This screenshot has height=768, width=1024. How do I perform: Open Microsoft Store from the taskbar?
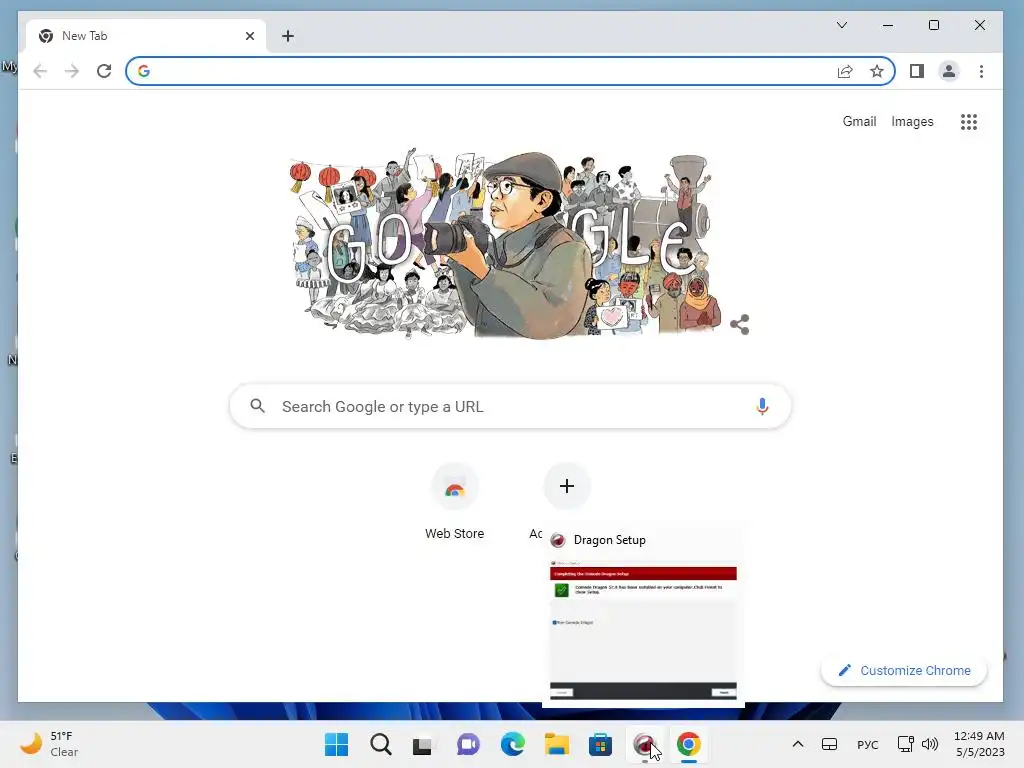click(x=600, y=744)
